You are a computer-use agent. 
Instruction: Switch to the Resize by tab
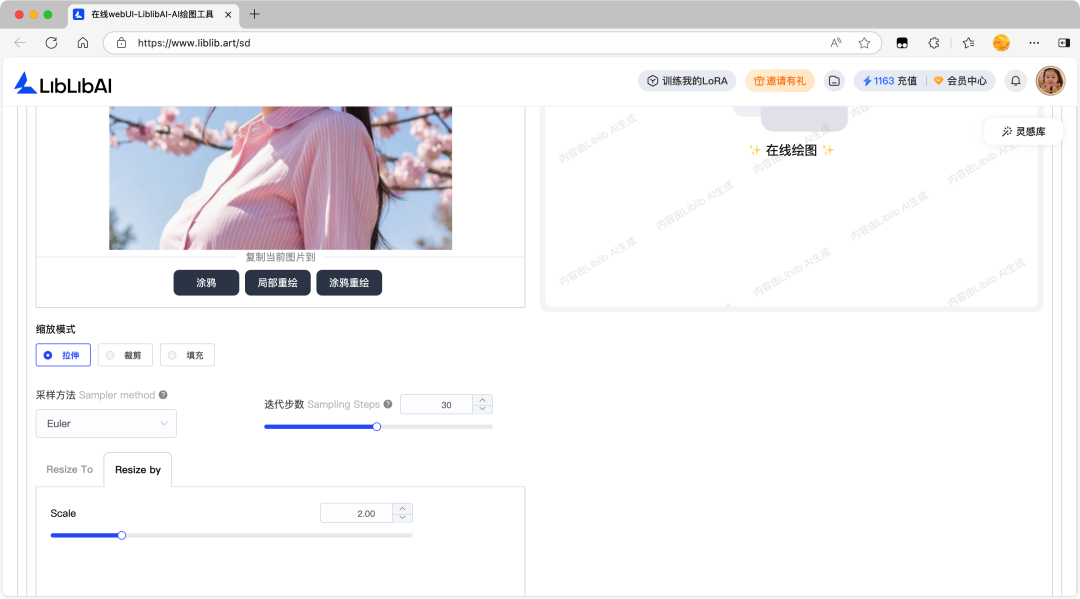pyautogui.click(x=138, y=470)
